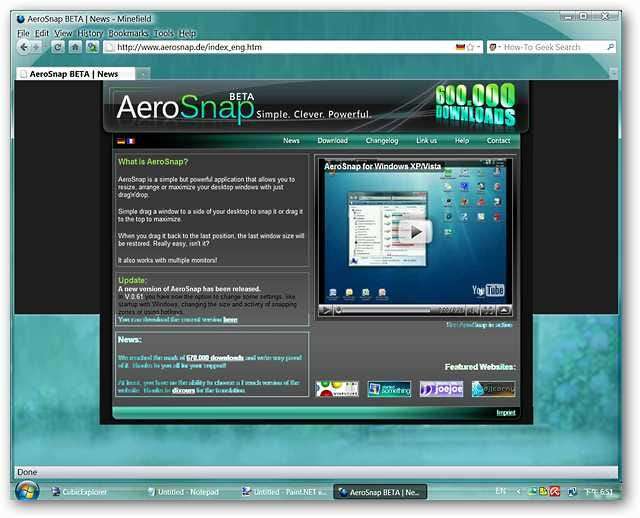Go back using browser Back arrow
Viewport: 640px width, 518px height.
click(x=23, y=47)
